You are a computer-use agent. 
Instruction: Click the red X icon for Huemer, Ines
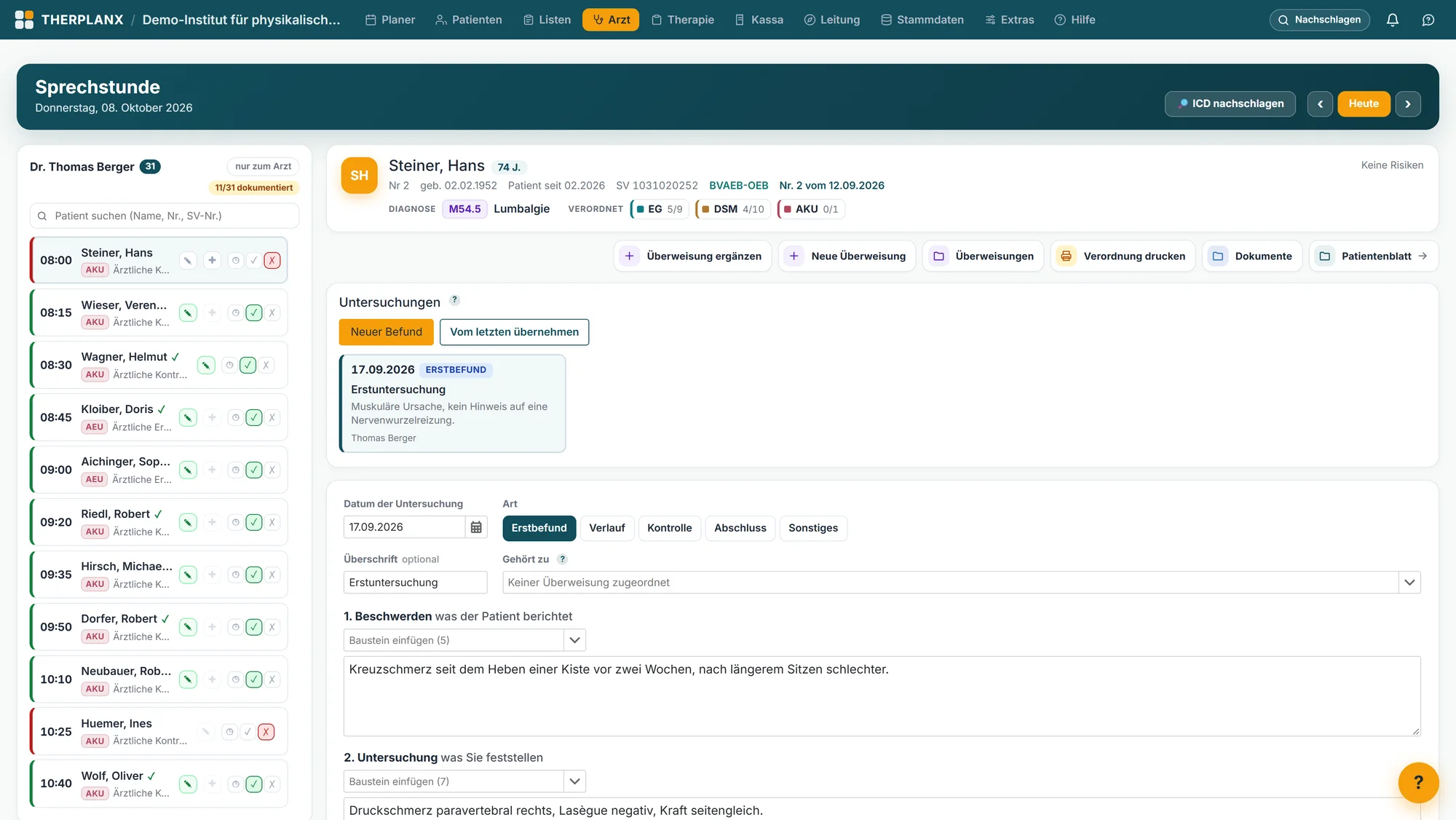pos(266,732)
